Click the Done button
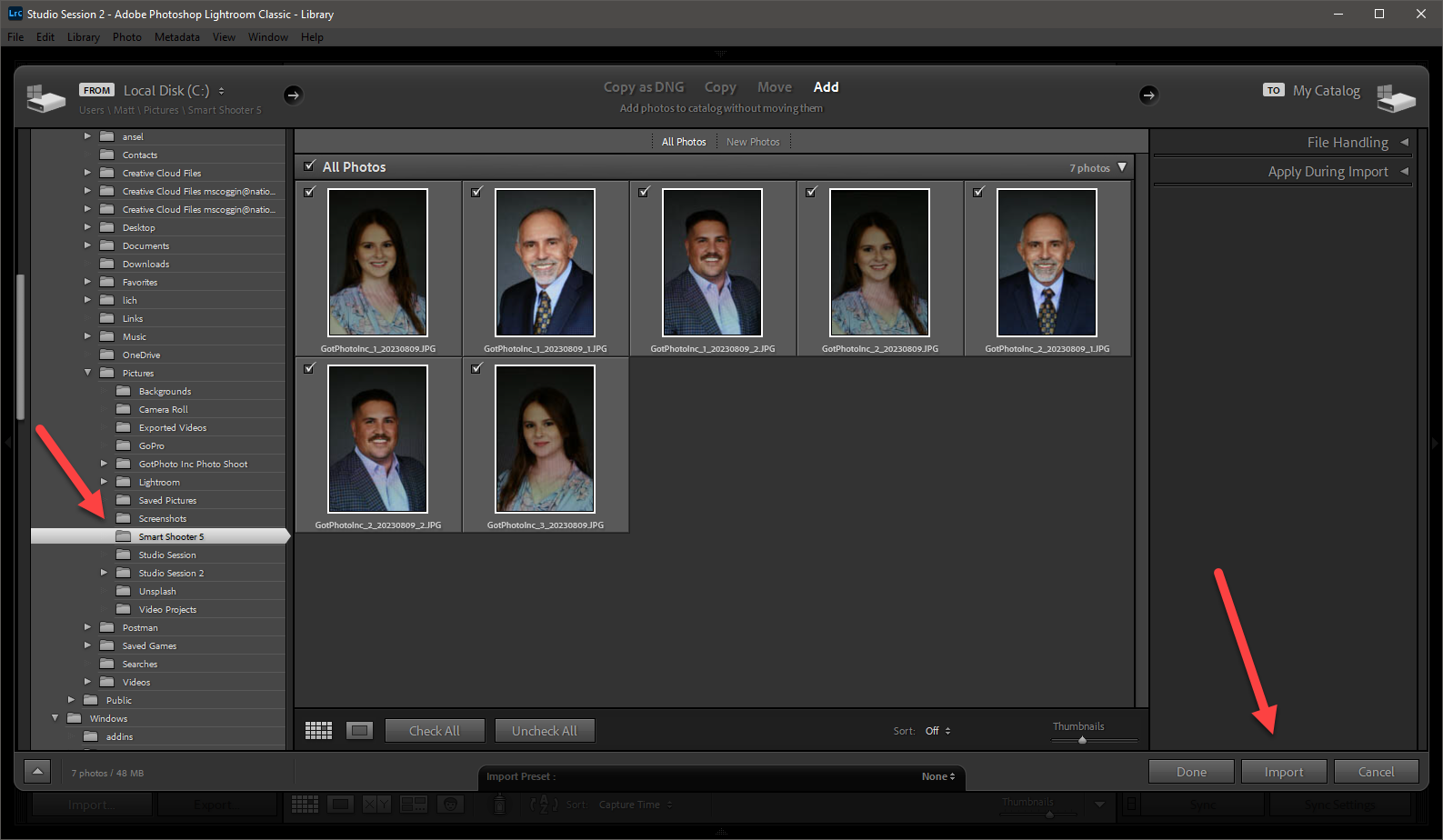1443x840 pixels. [x=1191, y=772]
